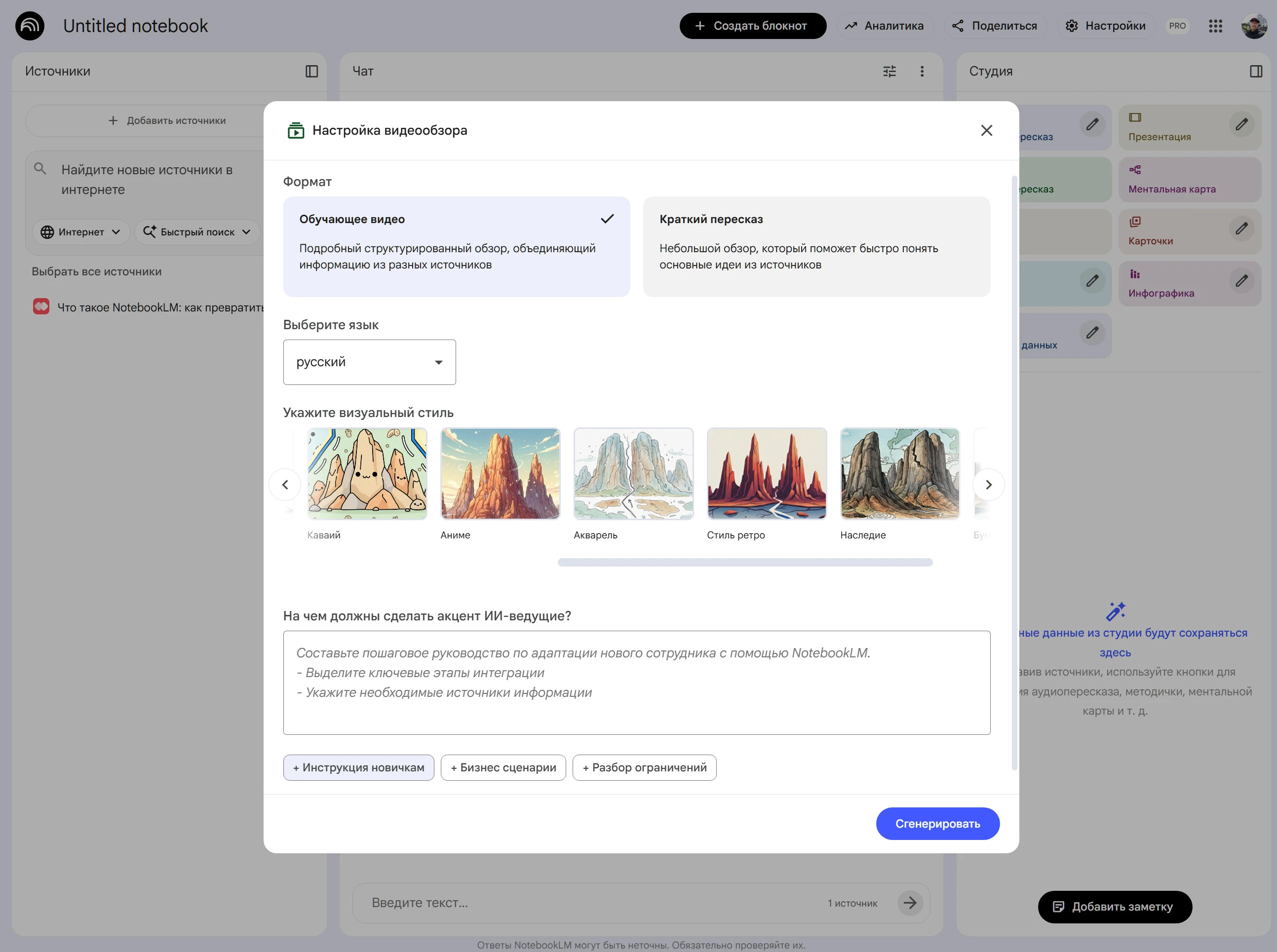Click the visual style horizontal scrollbar
Viewport: 1277px width, 952px height.
click(x=744, y=563)
